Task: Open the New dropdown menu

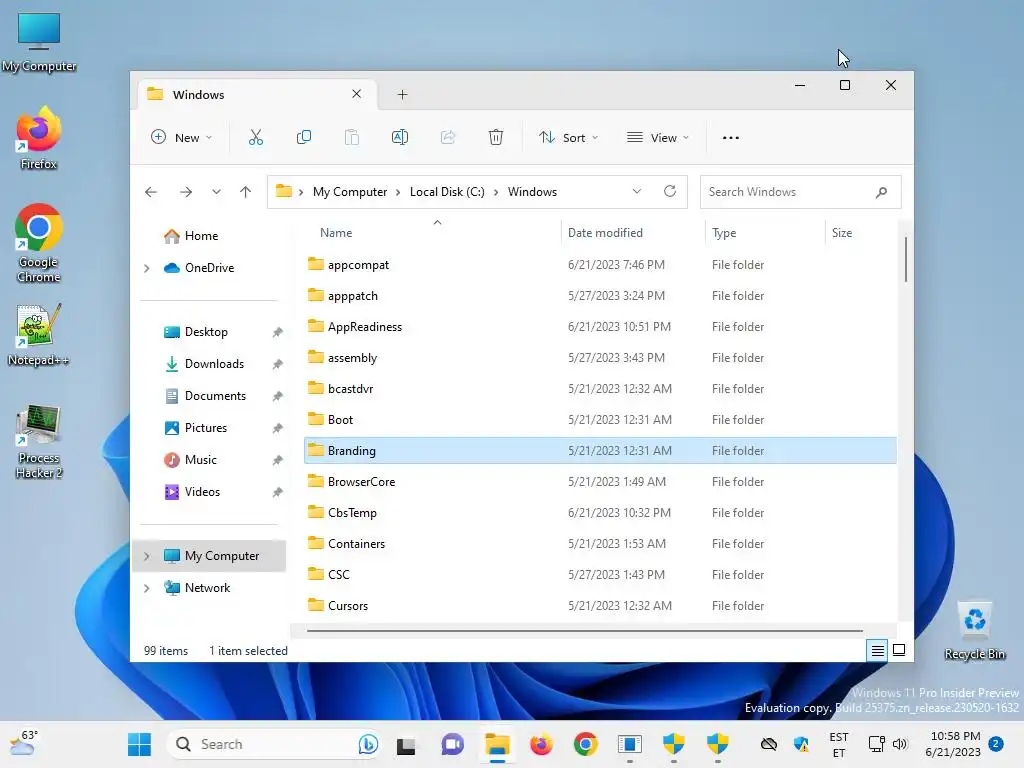Action: 182,137
